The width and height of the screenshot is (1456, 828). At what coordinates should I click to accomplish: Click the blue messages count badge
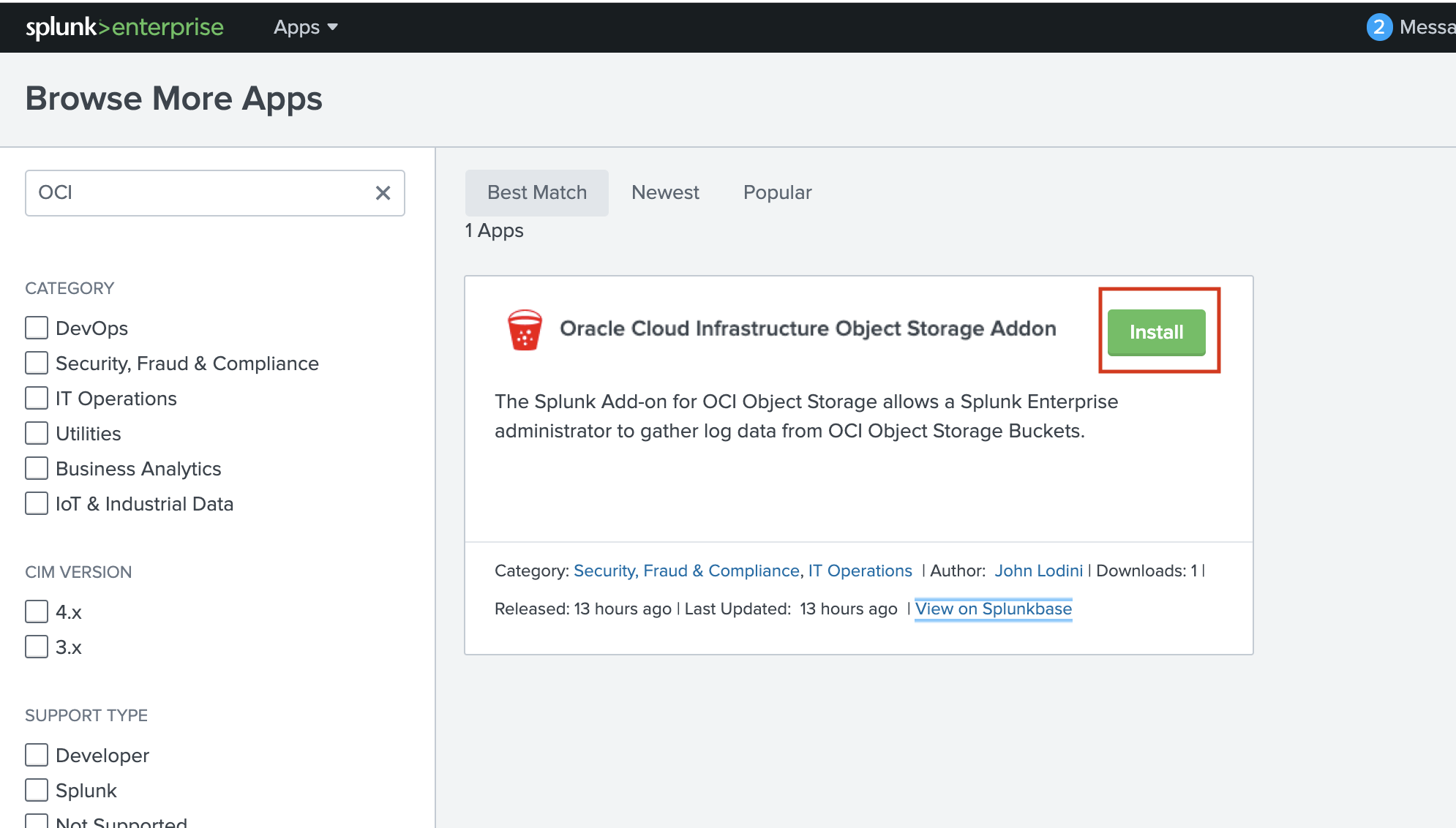click(1378, 27)
